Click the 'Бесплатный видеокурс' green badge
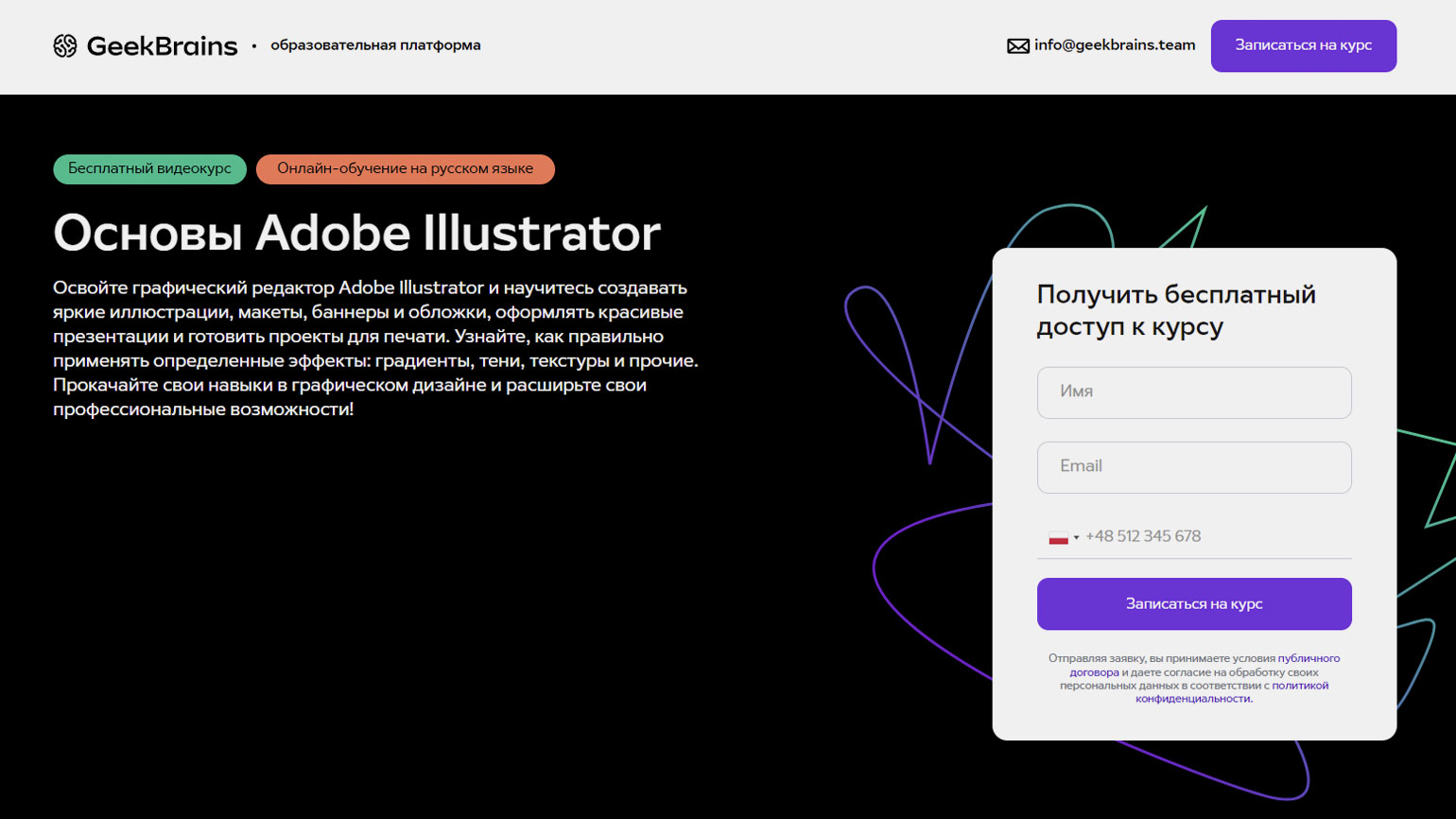 point(149,169)
